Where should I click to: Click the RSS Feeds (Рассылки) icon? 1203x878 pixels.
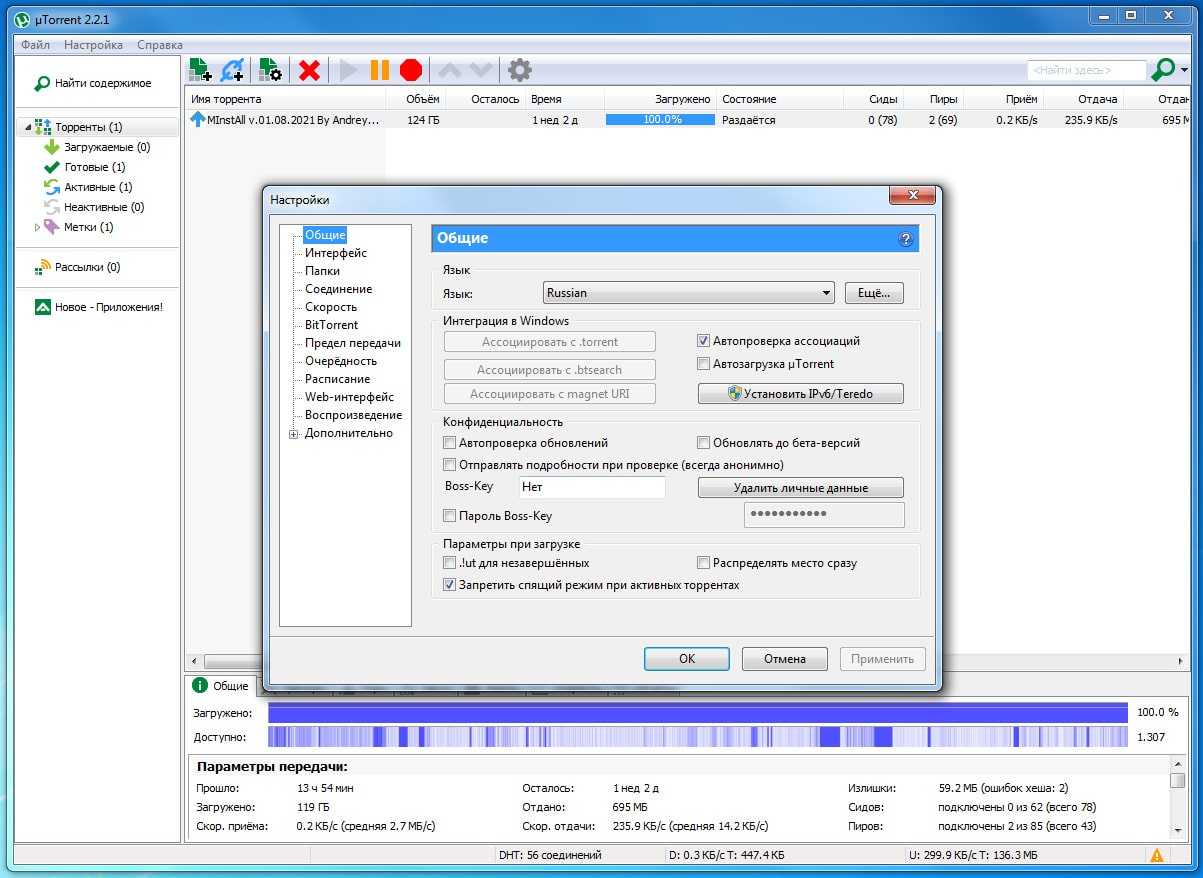(x=43, y=267)
